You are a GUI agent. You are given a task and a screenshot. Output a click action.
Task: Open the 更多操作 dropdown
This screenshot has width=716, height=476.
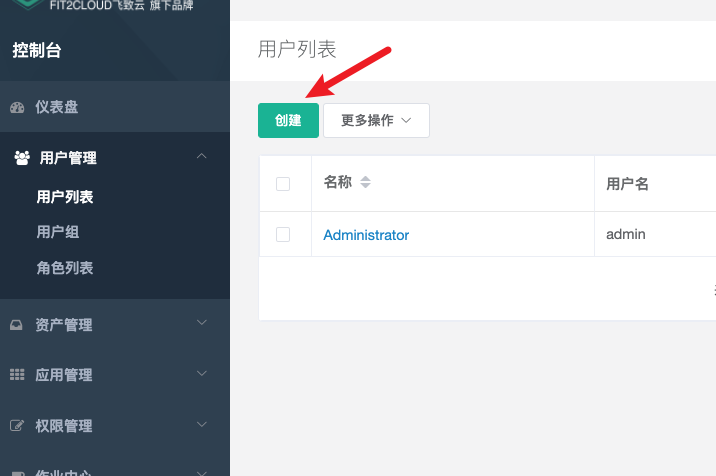click(376, 120)
